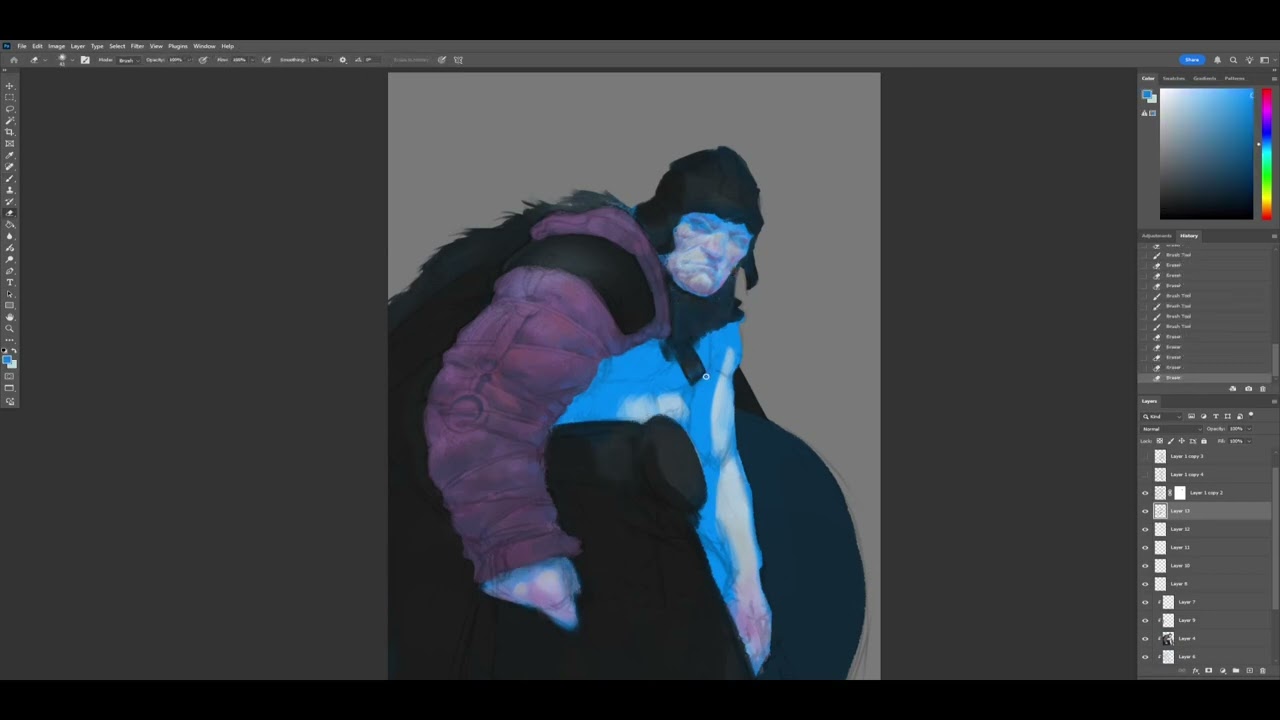Switch to the Adjustments tab
Image resolution: width=1280 pixels, height=720 pixels.
[x=1156, y=236]
